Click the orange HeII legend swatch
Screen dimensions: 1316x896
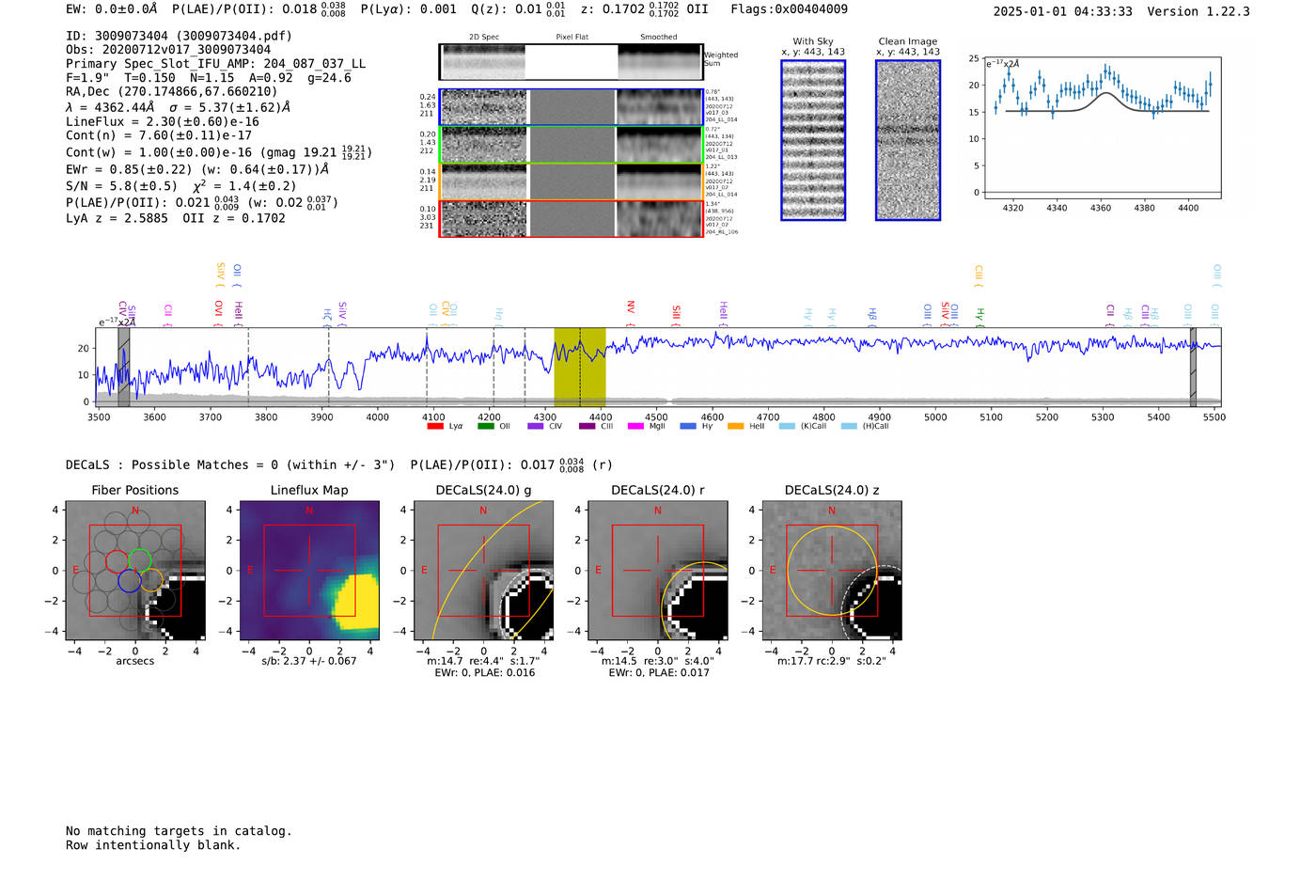pos(735,427)
